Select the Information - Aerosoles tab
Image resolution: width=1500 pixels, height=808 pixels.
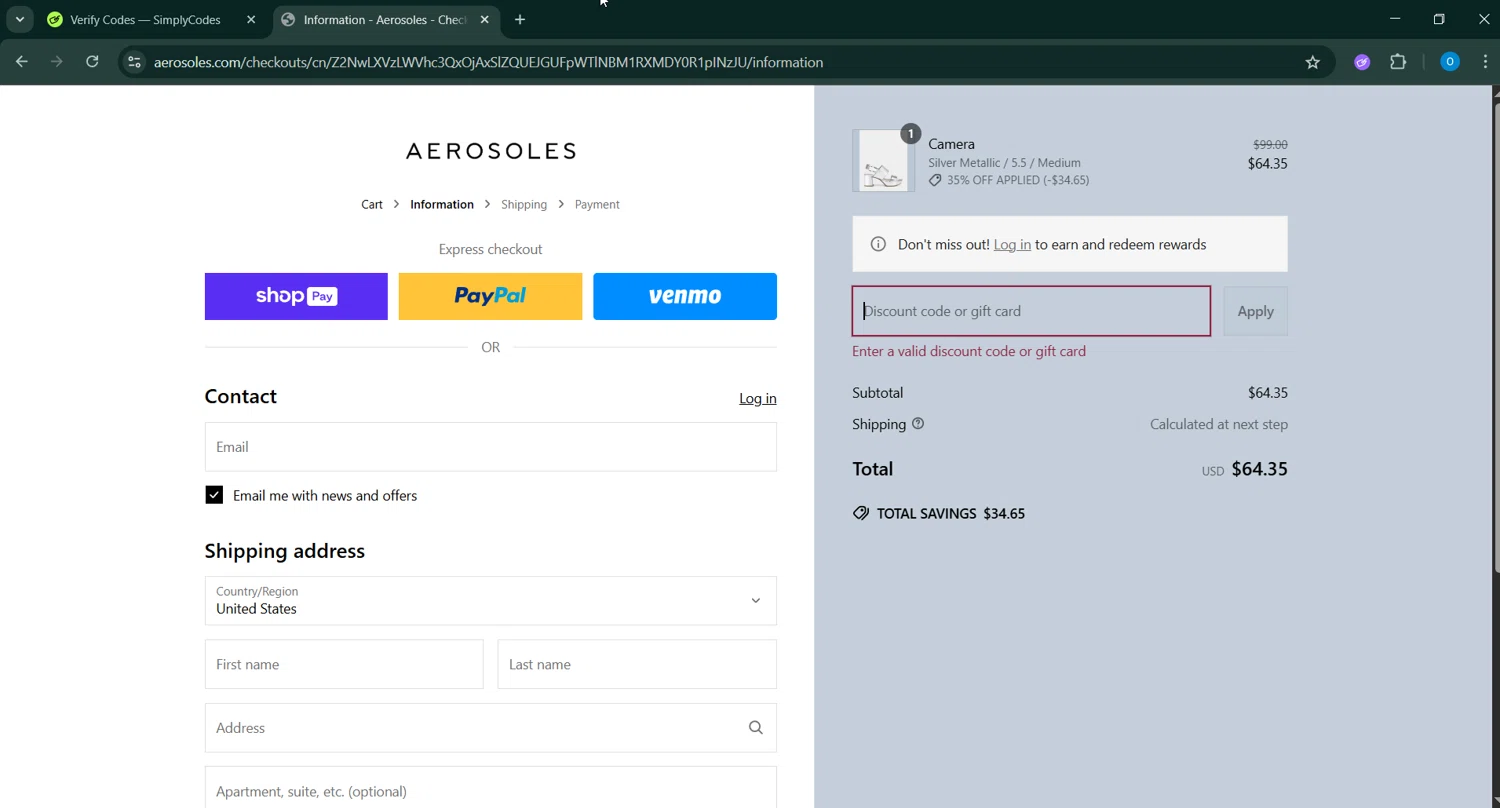pos(385,19)
